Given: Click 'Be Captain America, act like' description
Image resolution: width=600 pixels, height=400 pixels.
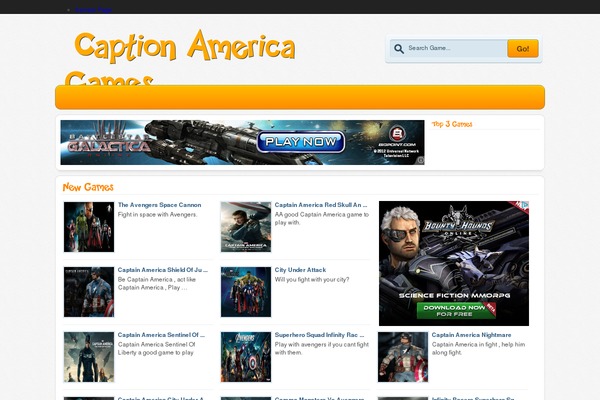Looking at the screenshot, I should tap(157, 280).
